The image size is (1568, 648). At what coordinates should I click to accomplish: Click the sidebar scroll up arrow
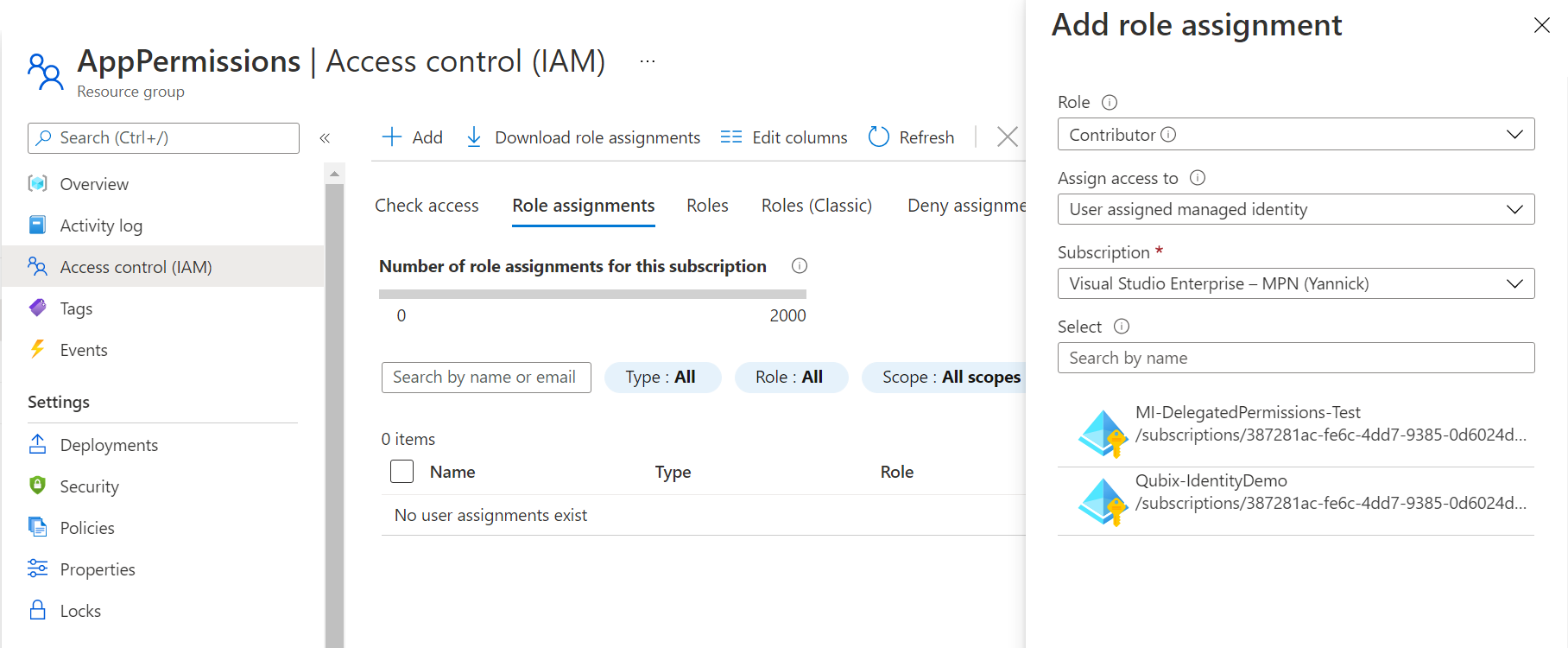pos(334,174)
